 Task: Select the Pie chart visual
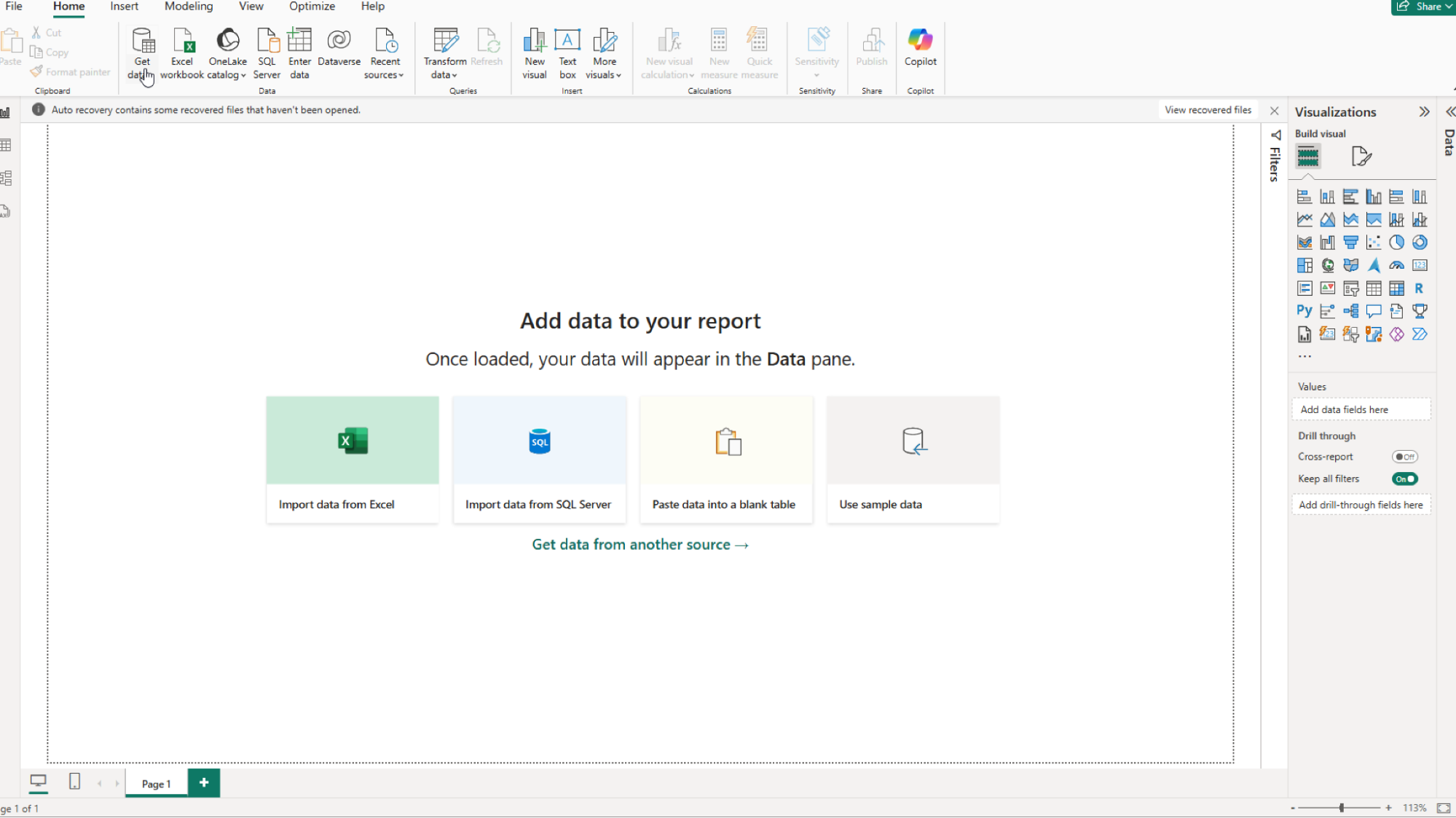pyautogui.click(x=1396, y=243)
